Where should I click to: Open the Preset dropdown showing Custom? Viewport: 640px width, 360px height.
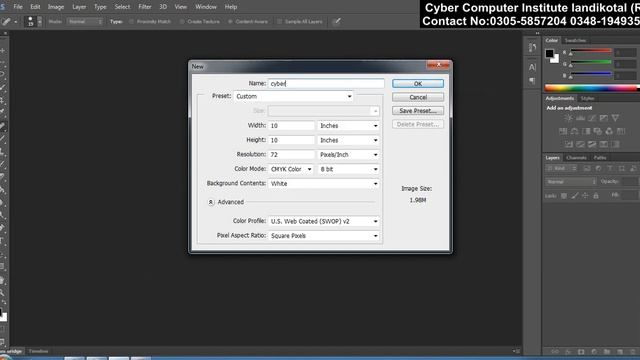[x=293, y=96]
